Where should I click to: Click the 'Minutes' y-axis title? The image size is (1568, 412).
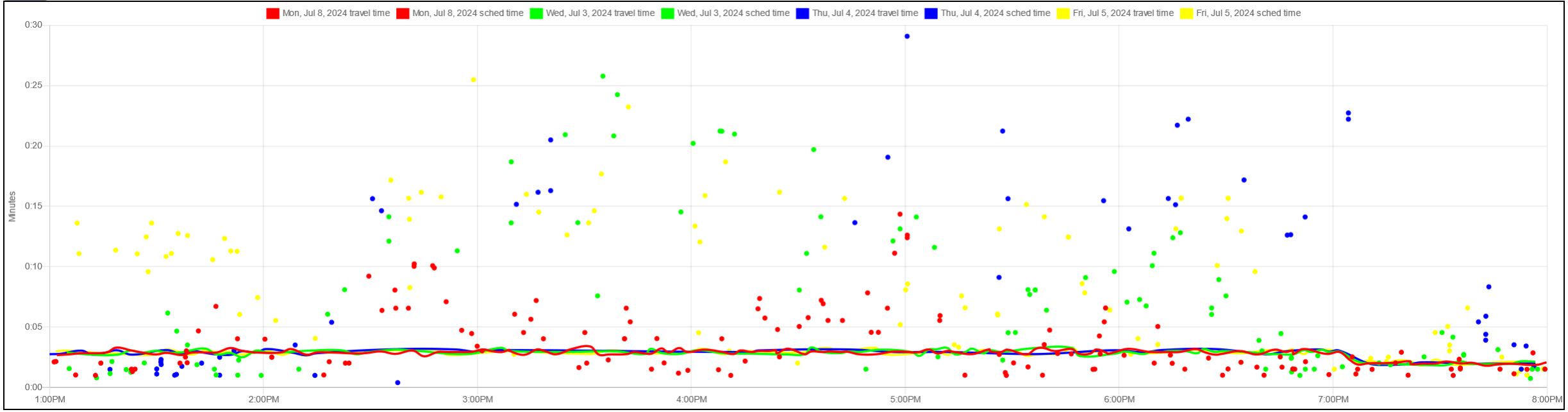point(12,207)
